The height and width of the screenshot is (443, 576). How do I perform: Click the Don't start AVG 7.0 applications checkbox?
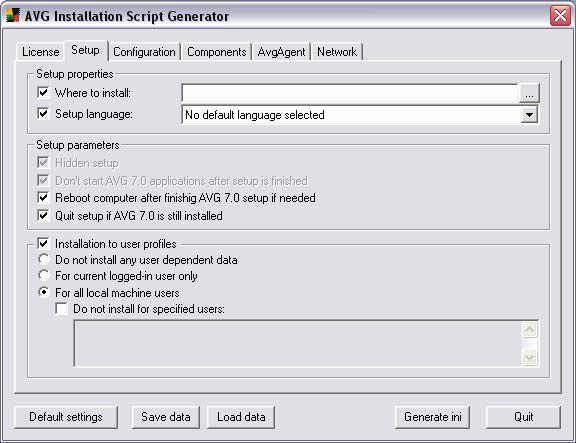point(43,180)
